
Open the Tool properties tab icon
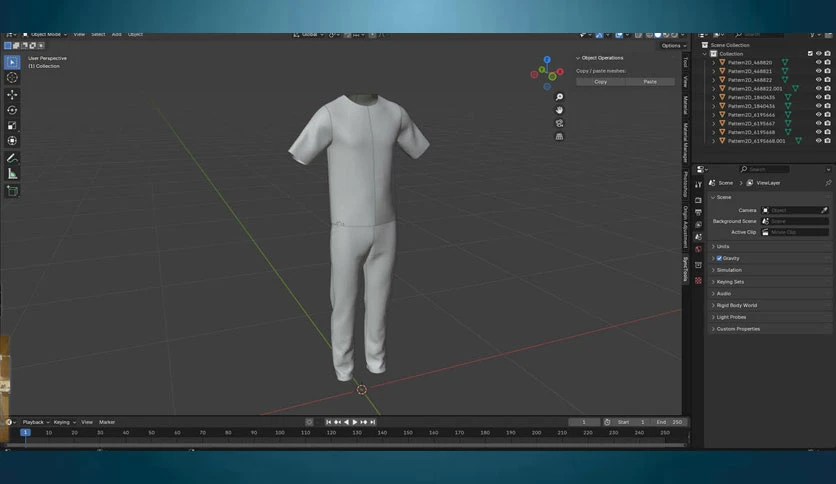698,184
